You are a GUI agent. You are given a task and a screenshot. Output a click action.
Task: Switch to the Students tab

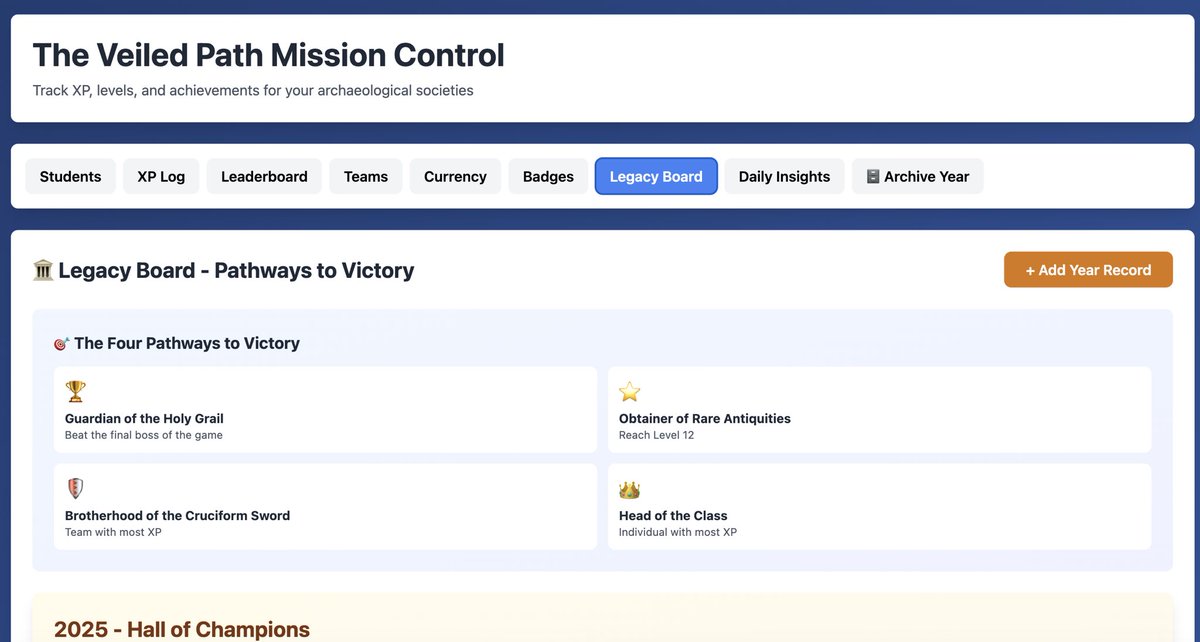[70, 176]
